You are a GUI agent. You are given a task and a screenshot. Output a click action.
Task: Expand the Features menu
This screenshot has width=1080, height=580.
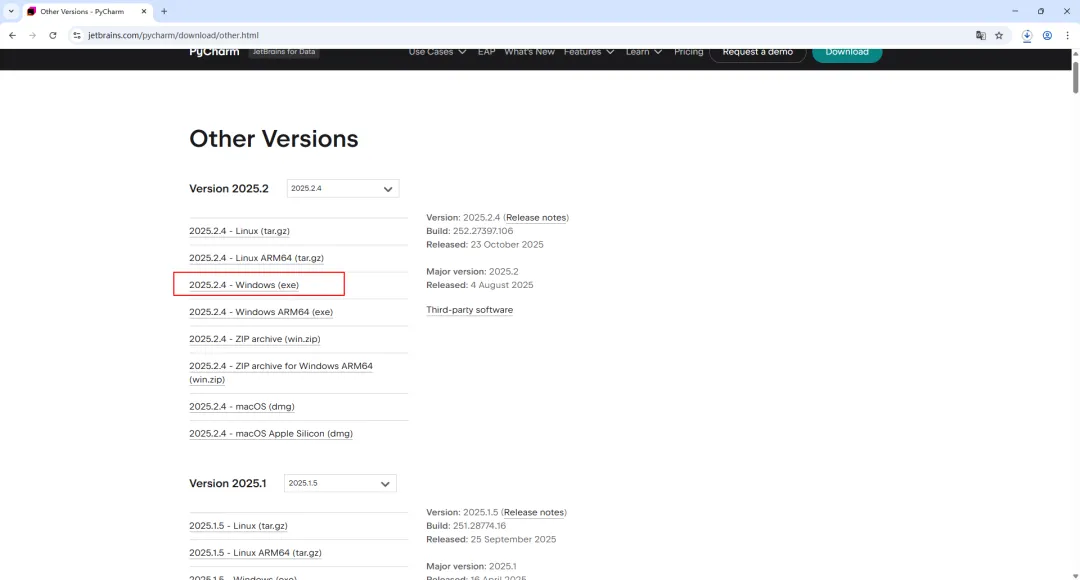[x=589, y=52]
